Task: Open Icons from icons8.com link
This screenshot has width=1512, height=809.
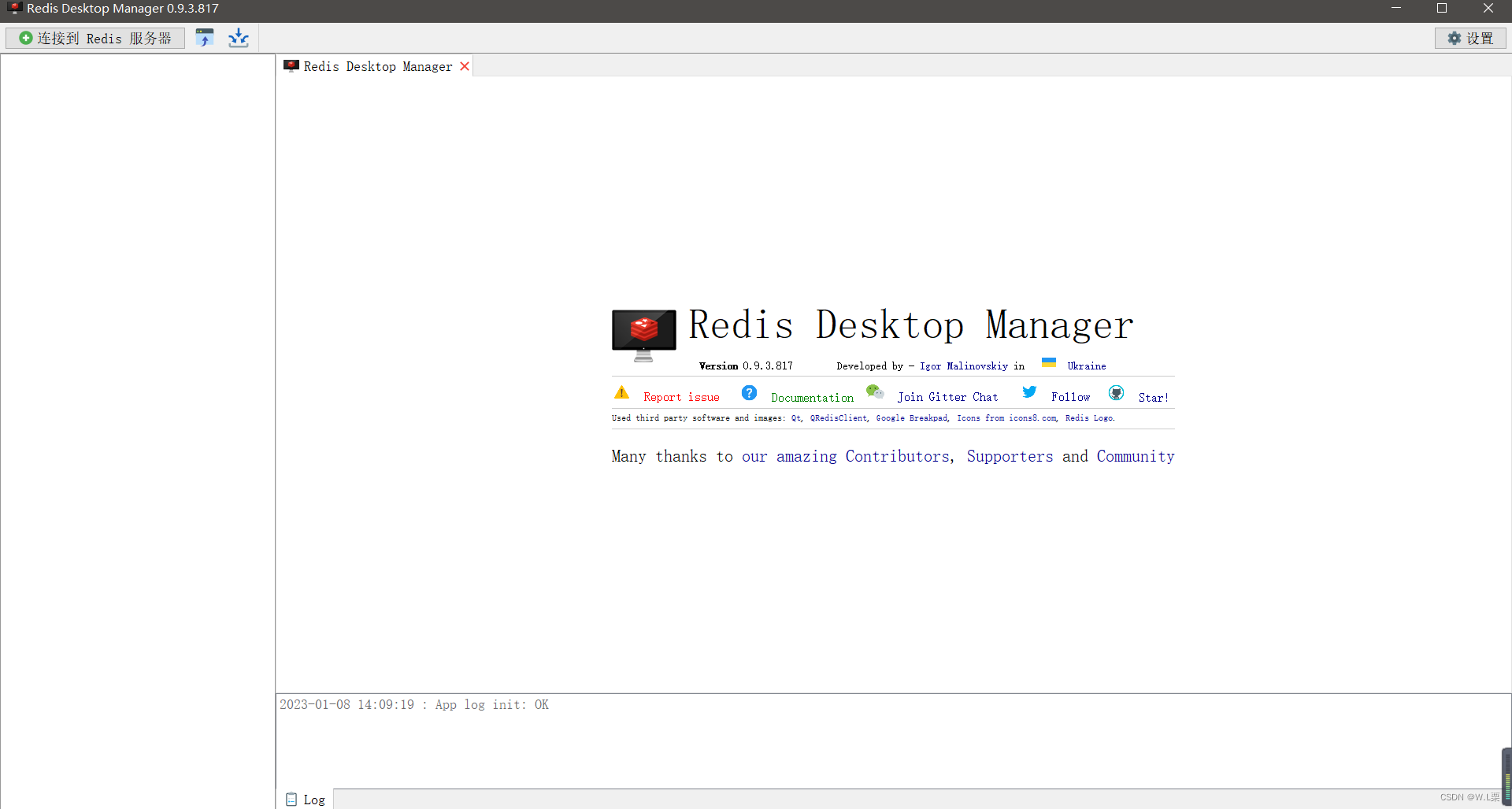Action: 1006,418
